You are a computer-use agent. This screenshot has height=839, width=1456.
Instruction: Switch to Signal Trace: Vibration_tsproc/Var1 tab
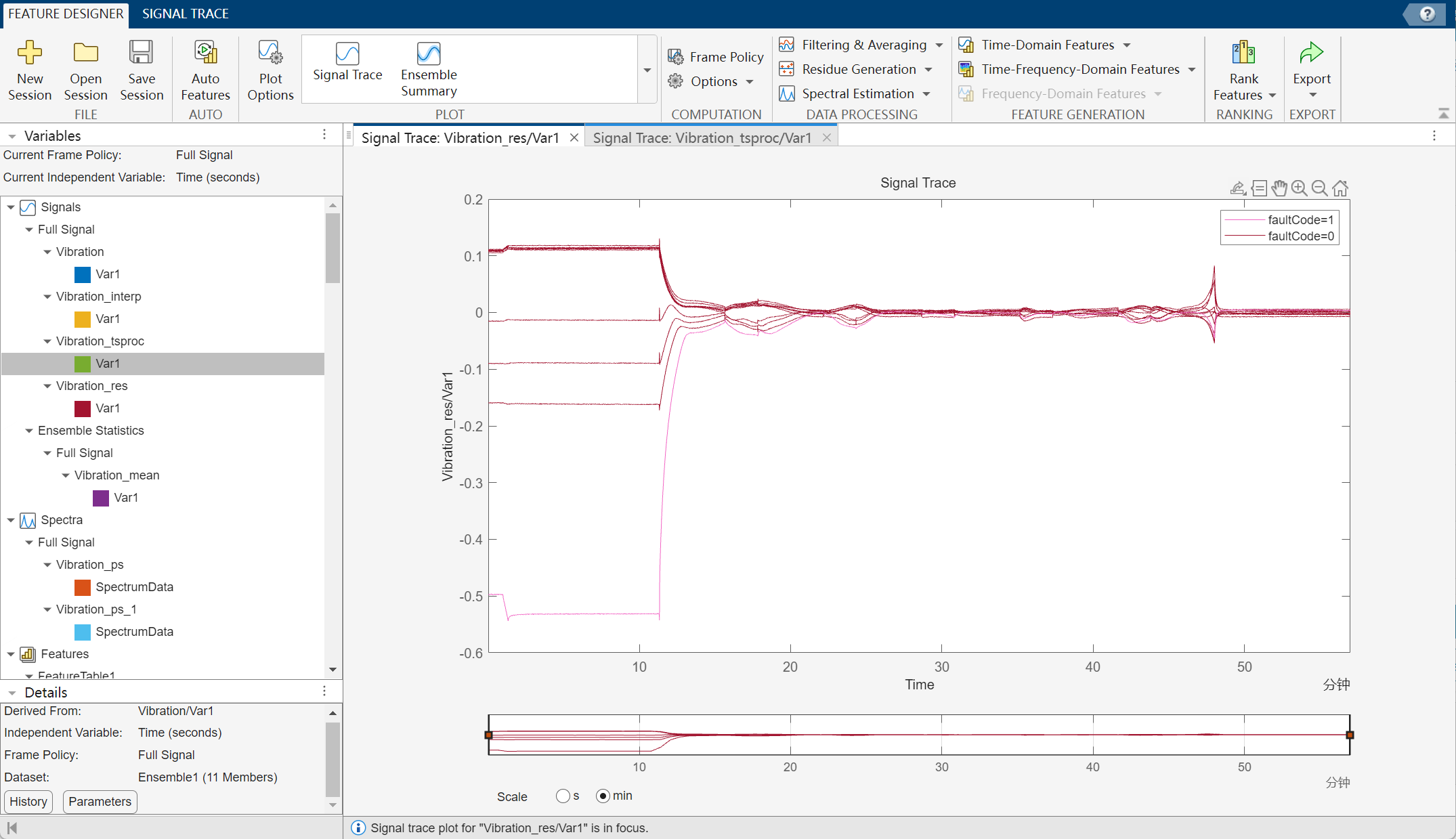[x=702, y=138]
